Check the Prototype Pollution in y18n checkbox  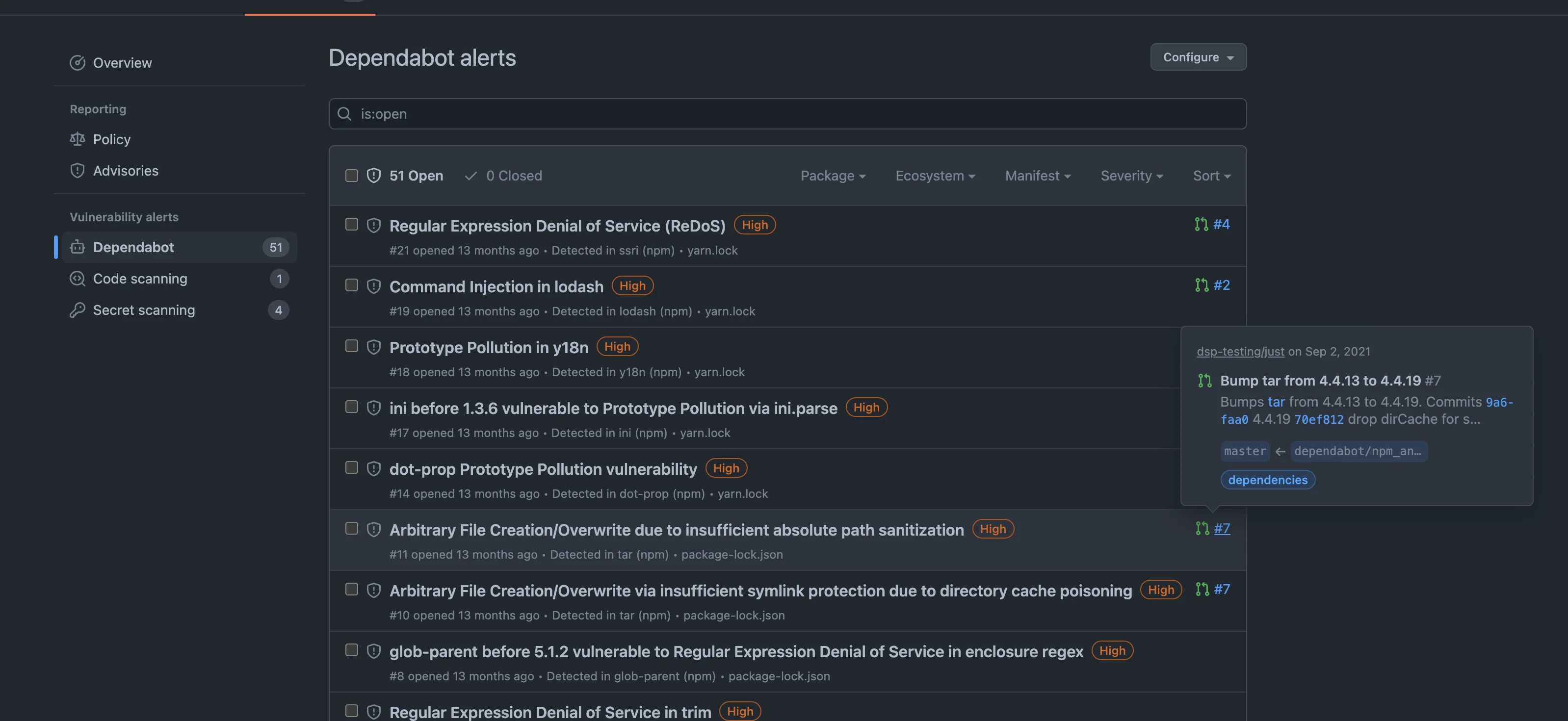(x=351, y=346)
